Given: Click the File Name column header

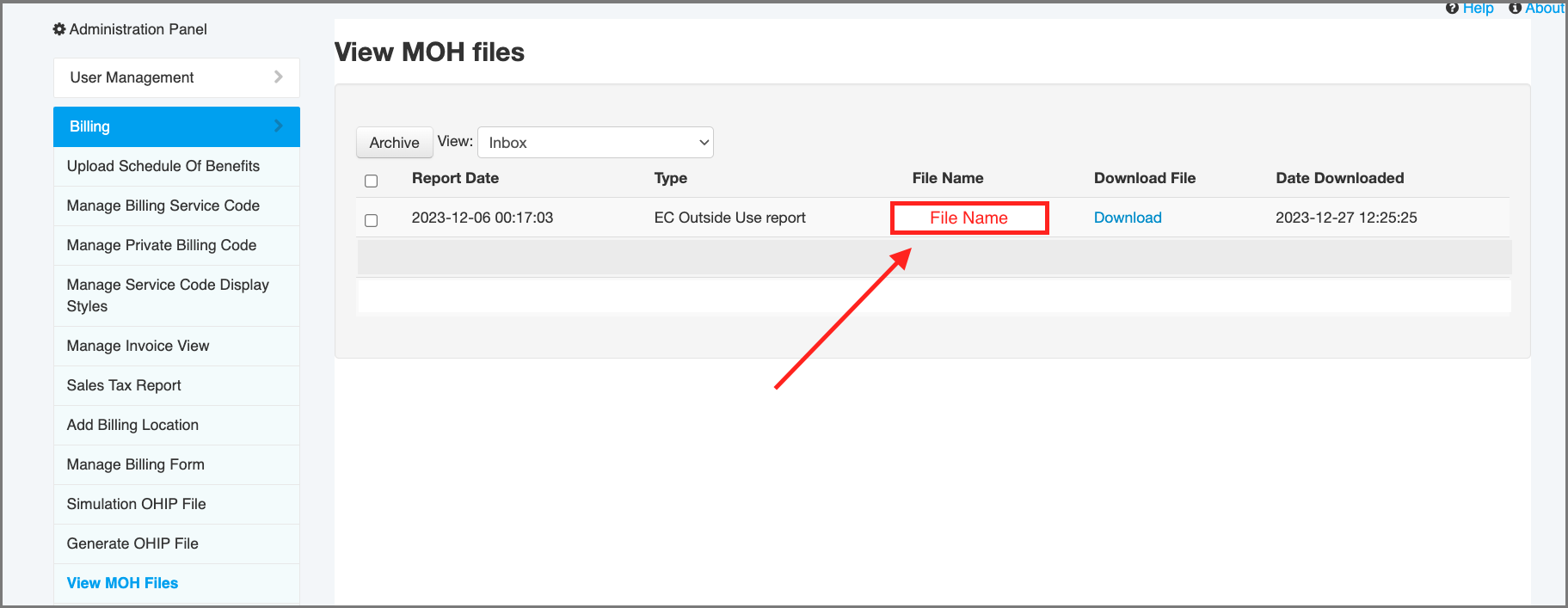Looking at the screenshot, I should click(947, 178).
